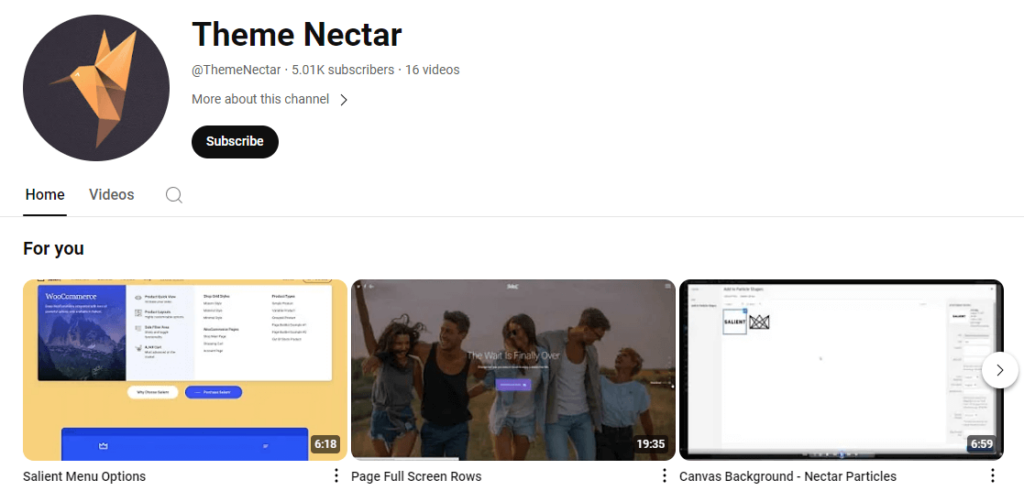Click the 5.01K subscribers text
1024x491 pixels.
click(343, 70)
